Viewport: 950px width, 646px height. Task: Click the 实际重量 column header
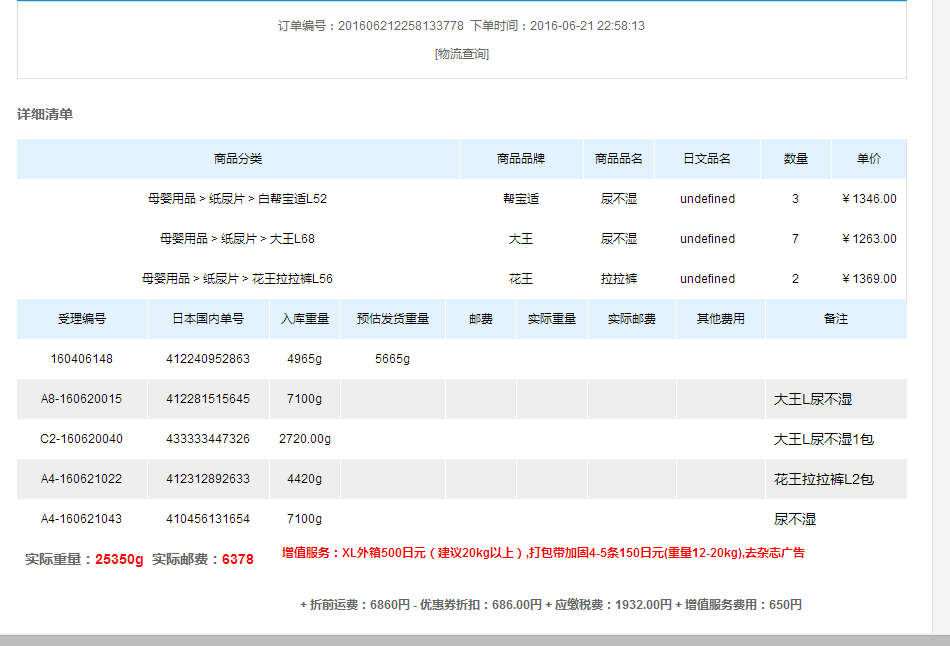[552, 319]
